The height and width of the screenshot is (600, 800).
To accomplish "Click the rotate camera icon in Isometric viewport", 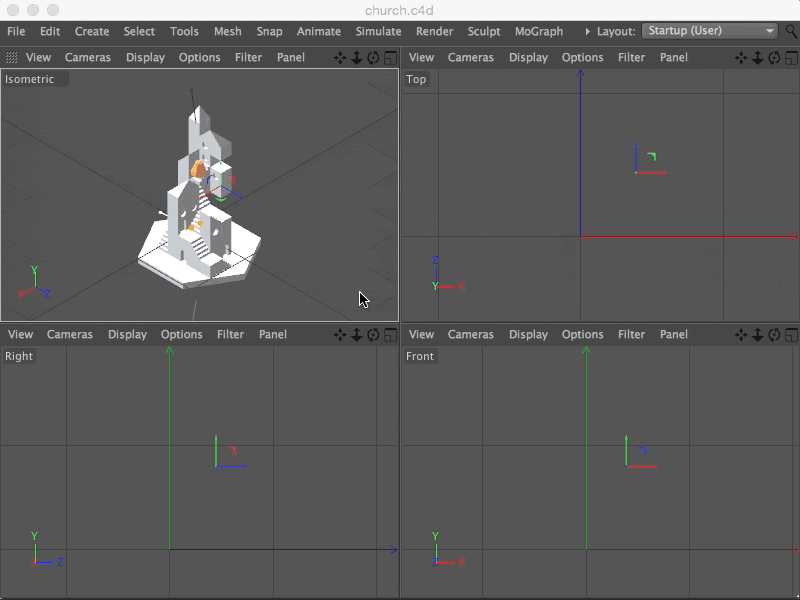I will coord(372,57).
